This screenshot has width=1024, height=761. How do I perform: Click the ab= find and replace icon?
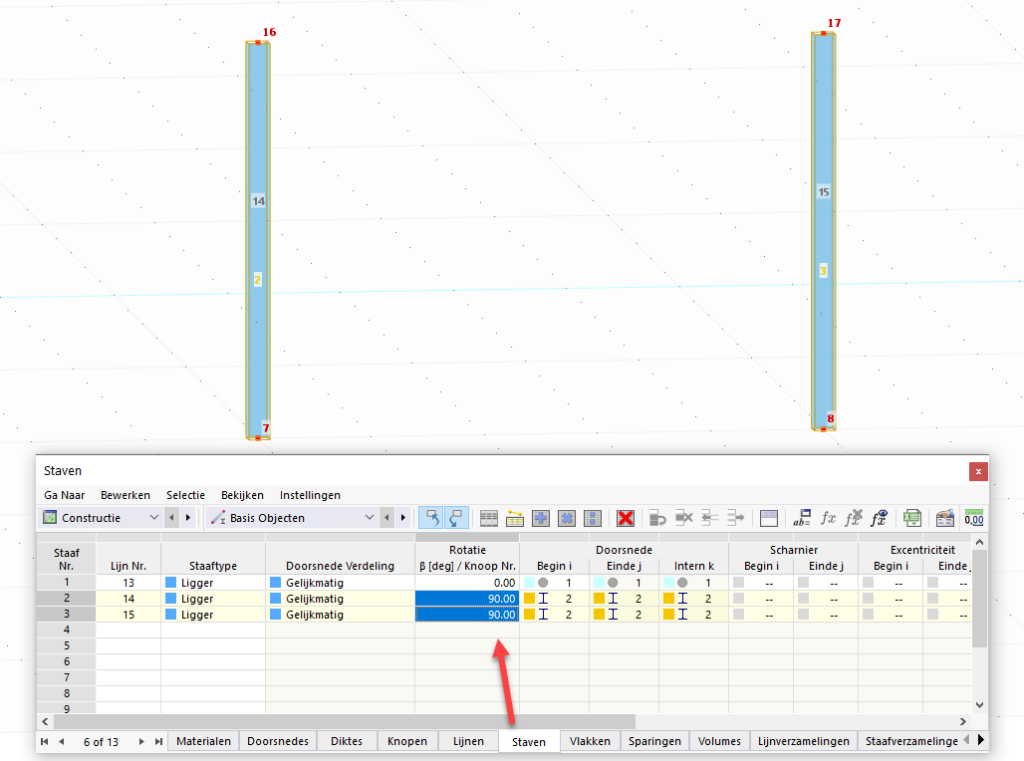coord(801,518)
